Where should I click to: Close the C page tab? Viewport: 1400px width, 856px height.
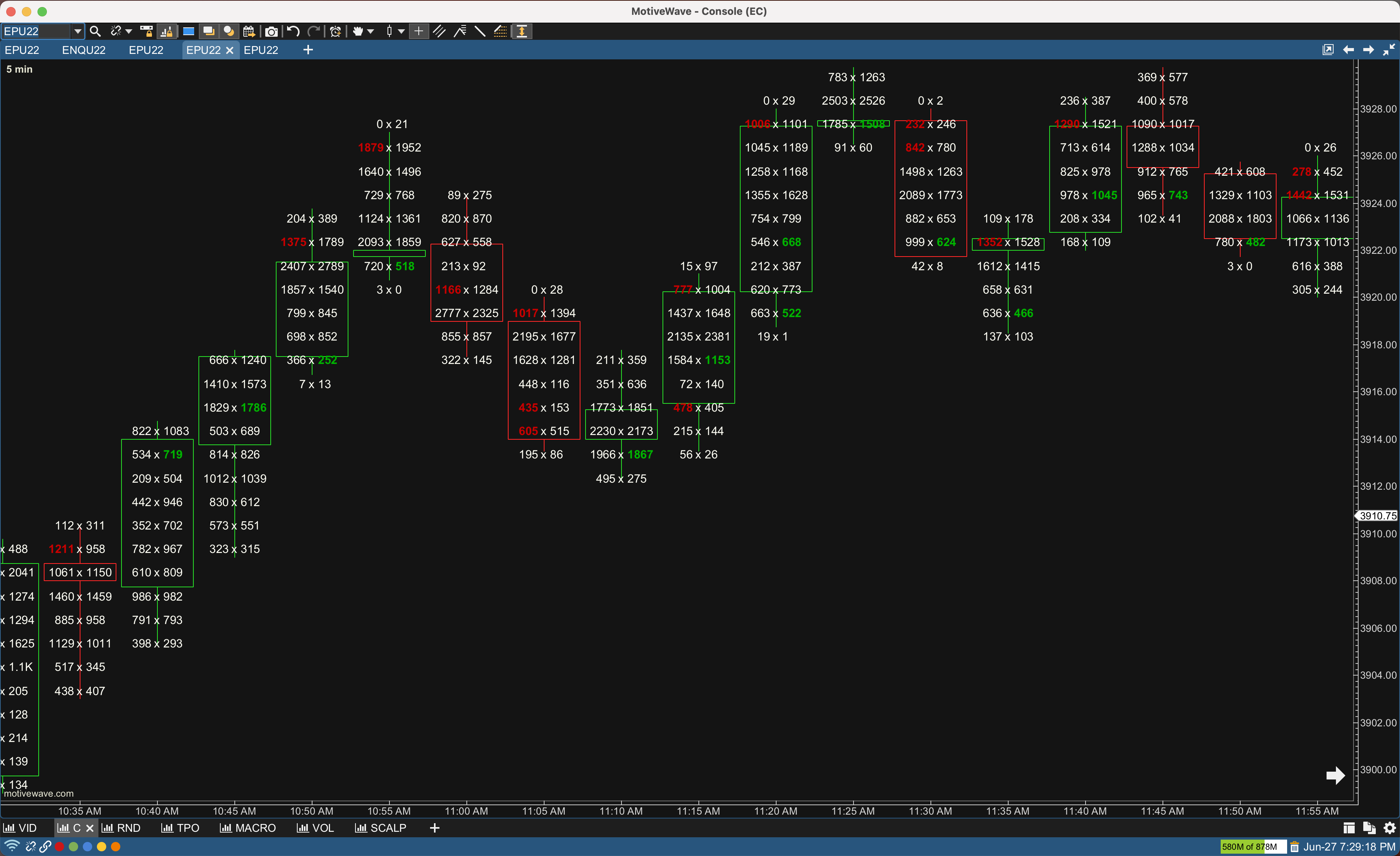pyautogui.click(x=90, y=828)
